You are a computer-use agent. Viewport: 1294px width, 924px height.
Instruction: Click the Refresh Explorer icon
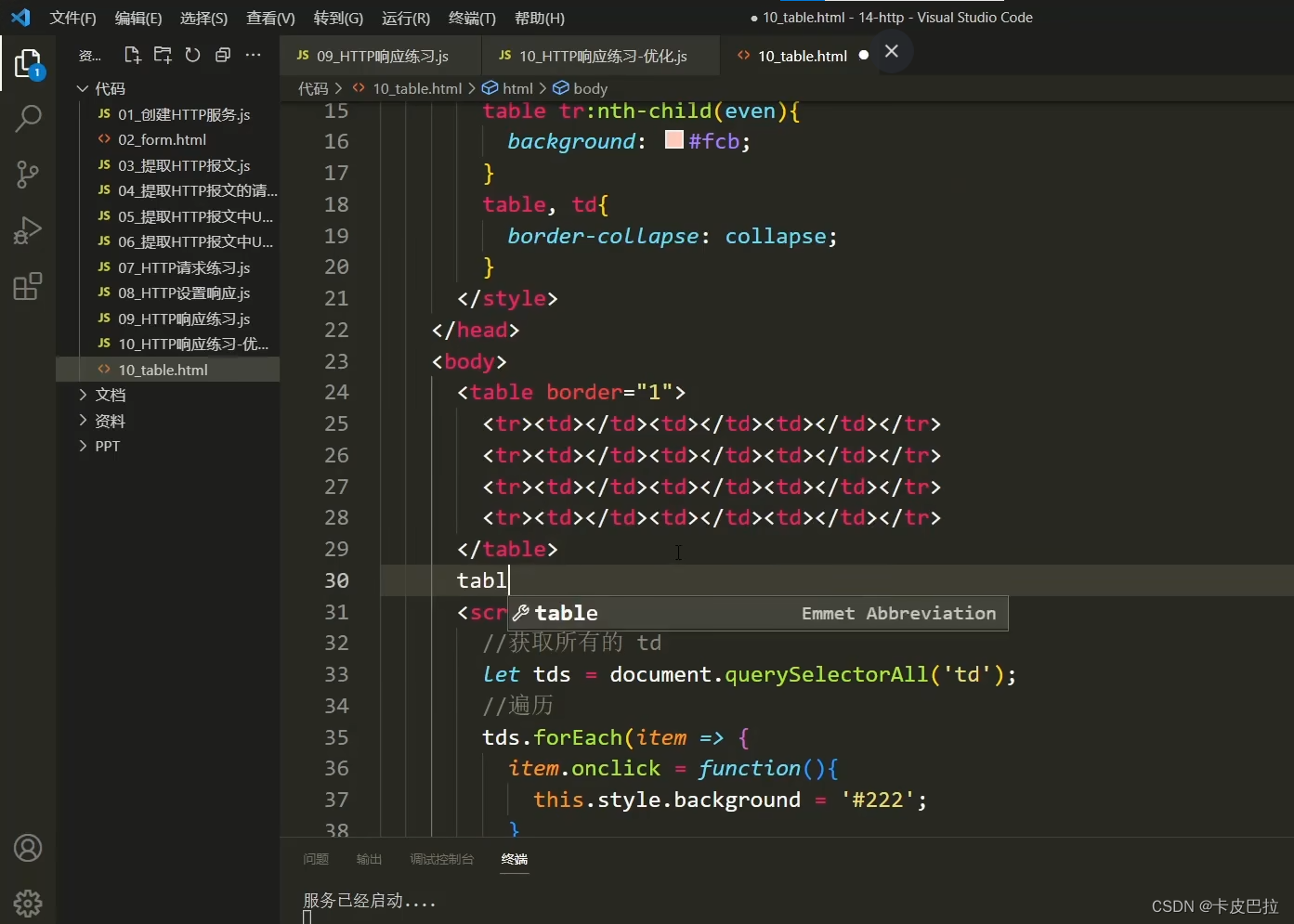(x=192, y=55)
